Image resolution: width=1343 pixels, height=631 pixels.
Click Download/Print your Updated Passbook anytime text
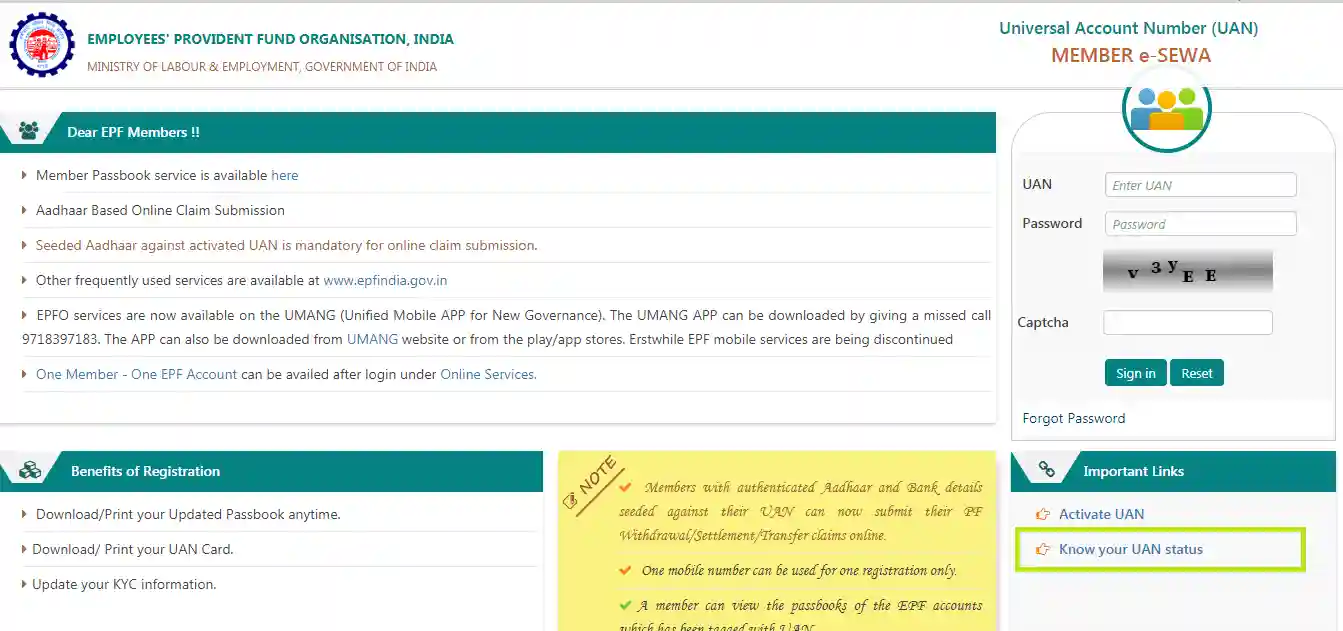188,514
